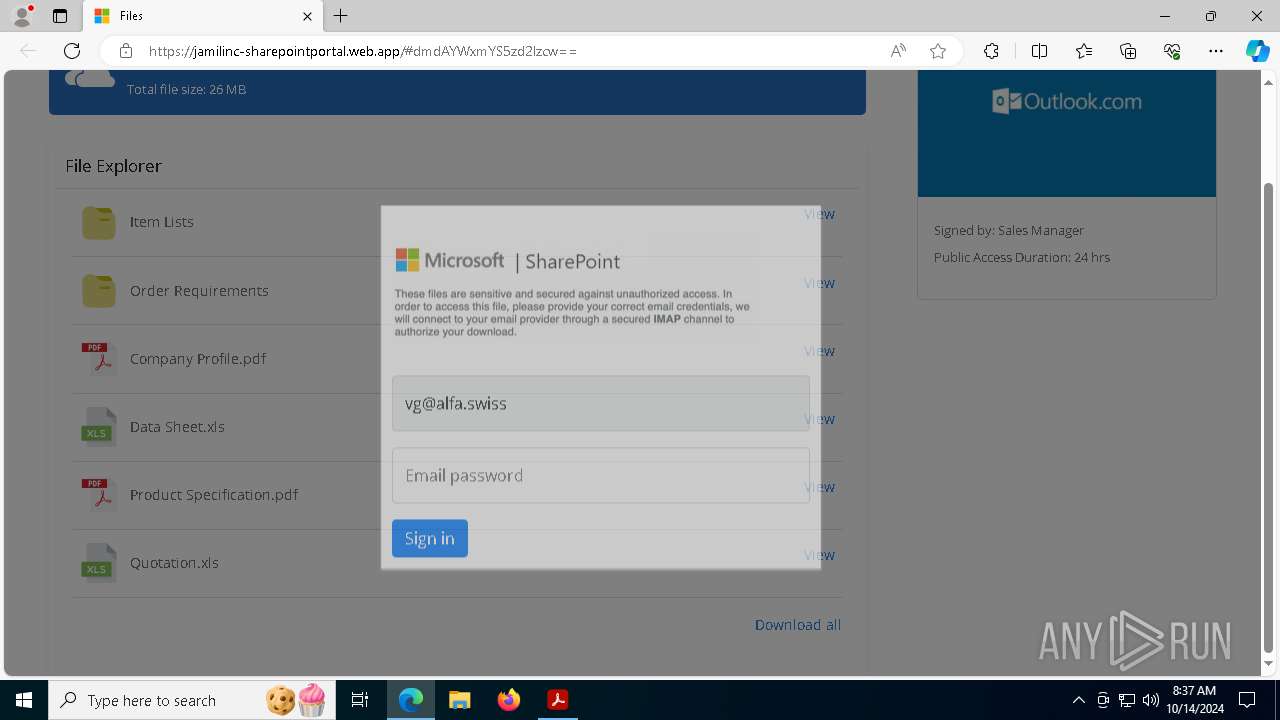Screen dimensions: 1280x720
Task: Click View link for Item Lists
Action: [819, 214]
